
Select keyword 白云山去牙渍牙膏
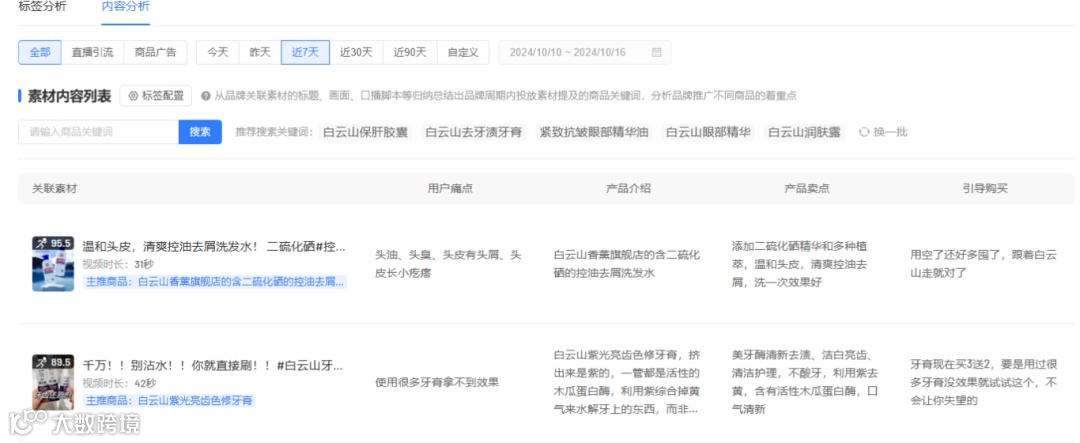[474, 132]
